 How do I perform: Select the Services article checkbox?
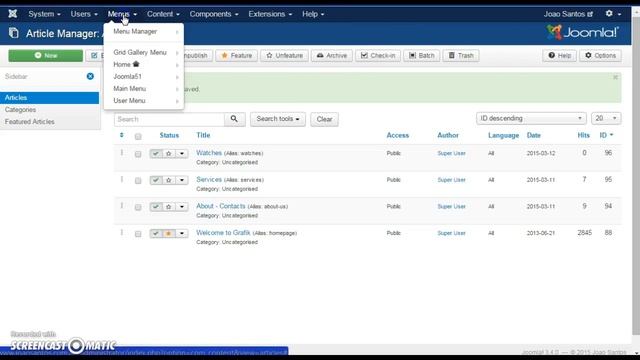coord(138,180)
